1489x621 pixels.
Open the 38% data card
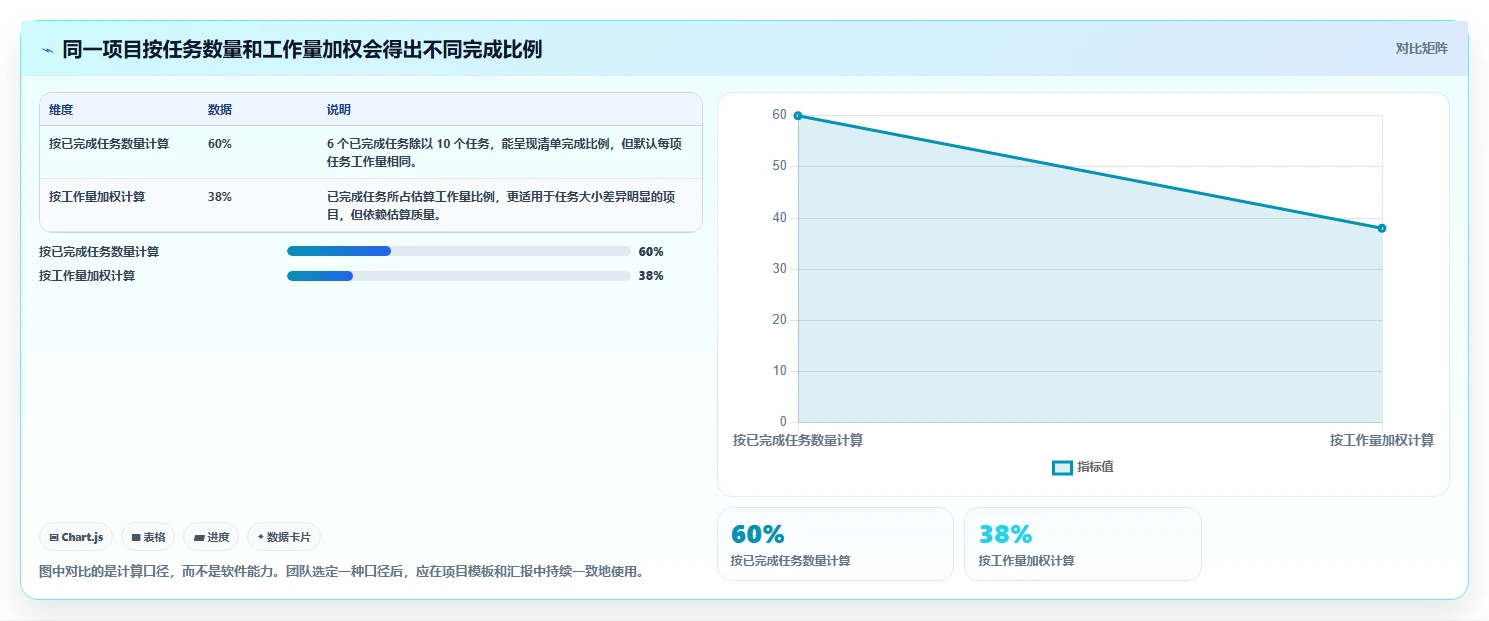1083,544
